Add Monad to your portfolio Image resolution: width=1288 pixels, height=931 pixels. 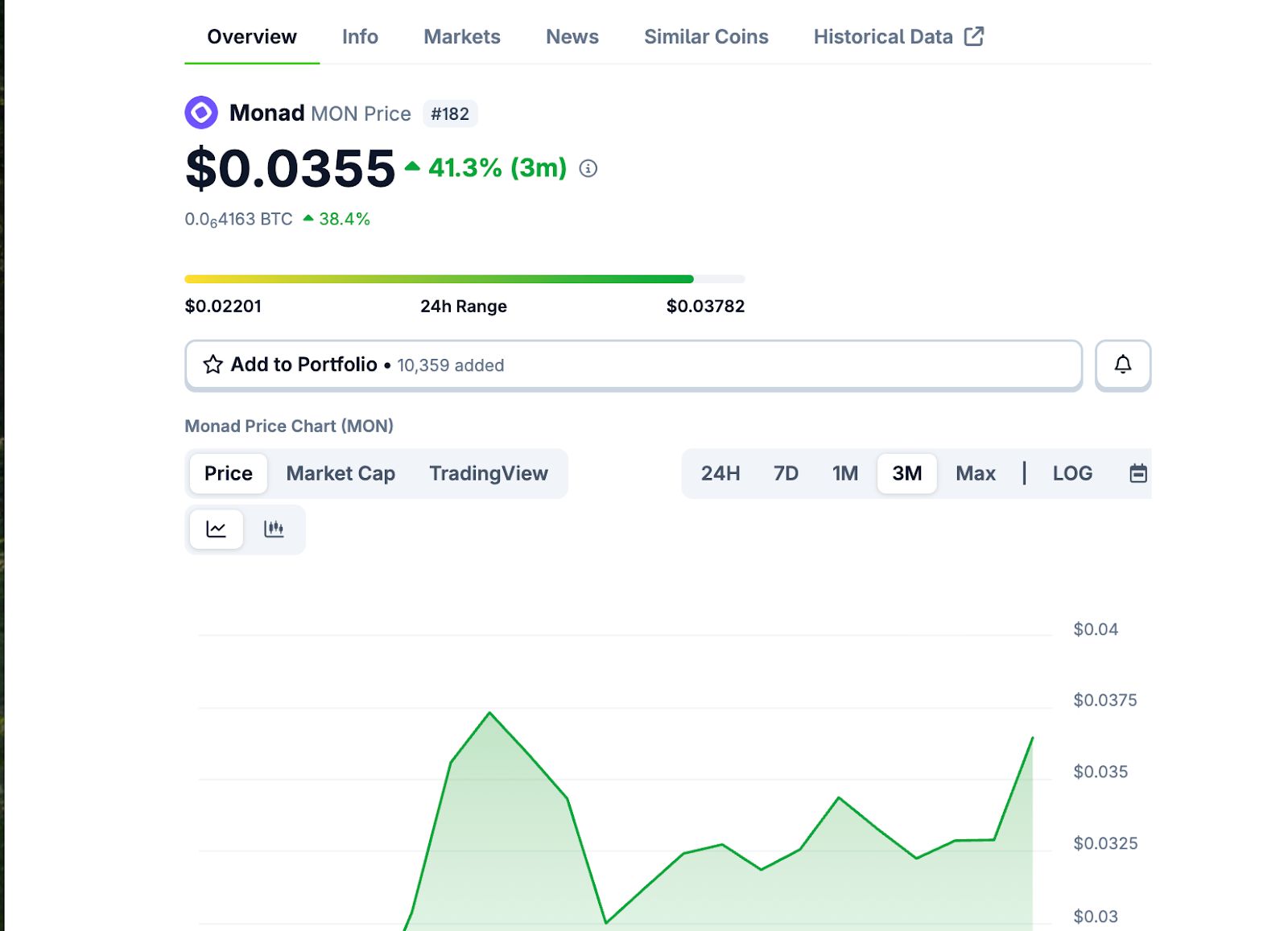(x=303, y=365)
